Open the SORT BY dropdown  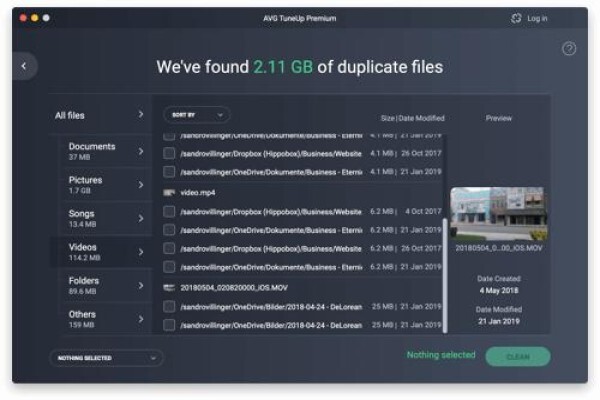point(197,115)
